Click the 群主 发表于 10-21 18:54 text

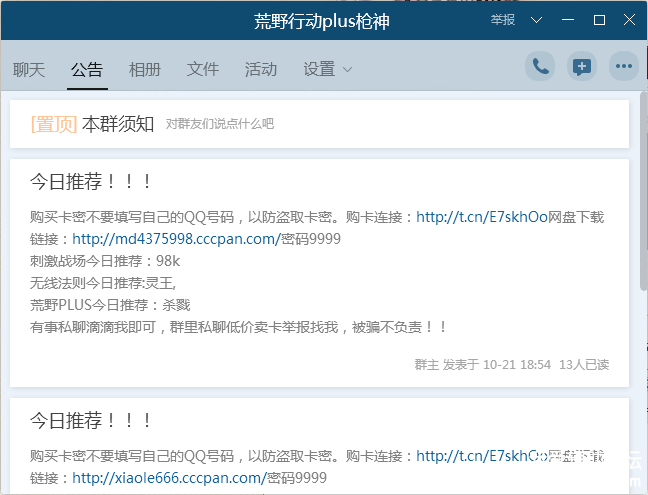483,364
